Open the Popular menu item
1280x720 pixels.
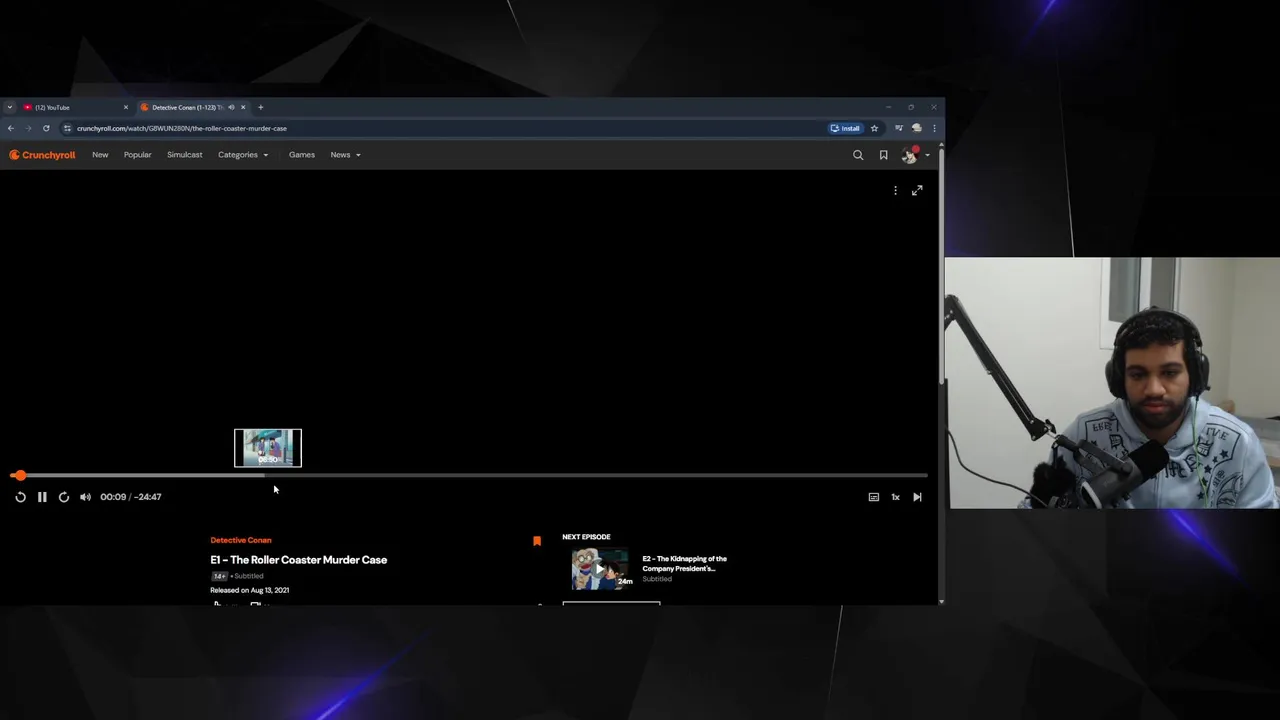click(x=138, y=155)
